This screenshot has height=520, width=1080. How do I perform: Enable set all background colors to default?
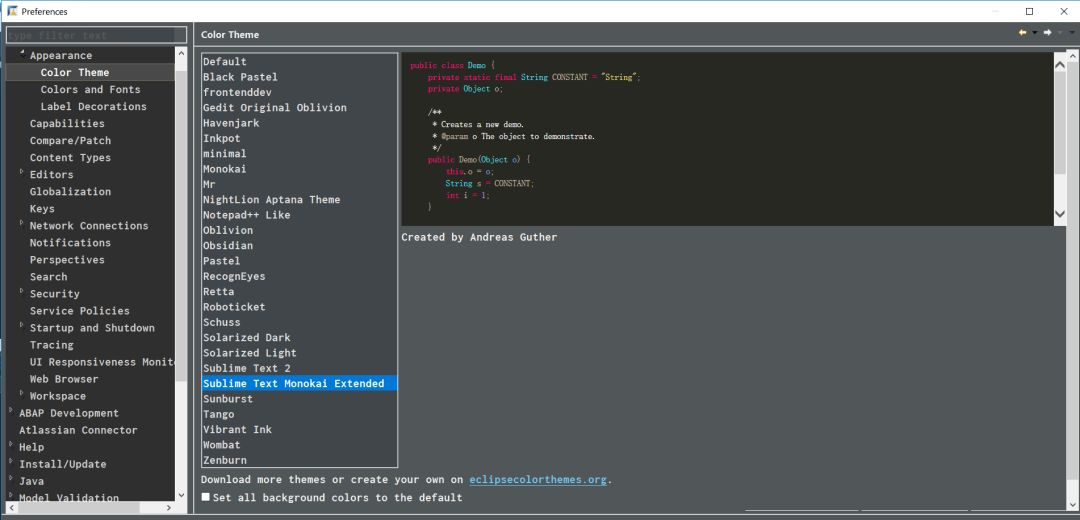(x=205, y=497)
